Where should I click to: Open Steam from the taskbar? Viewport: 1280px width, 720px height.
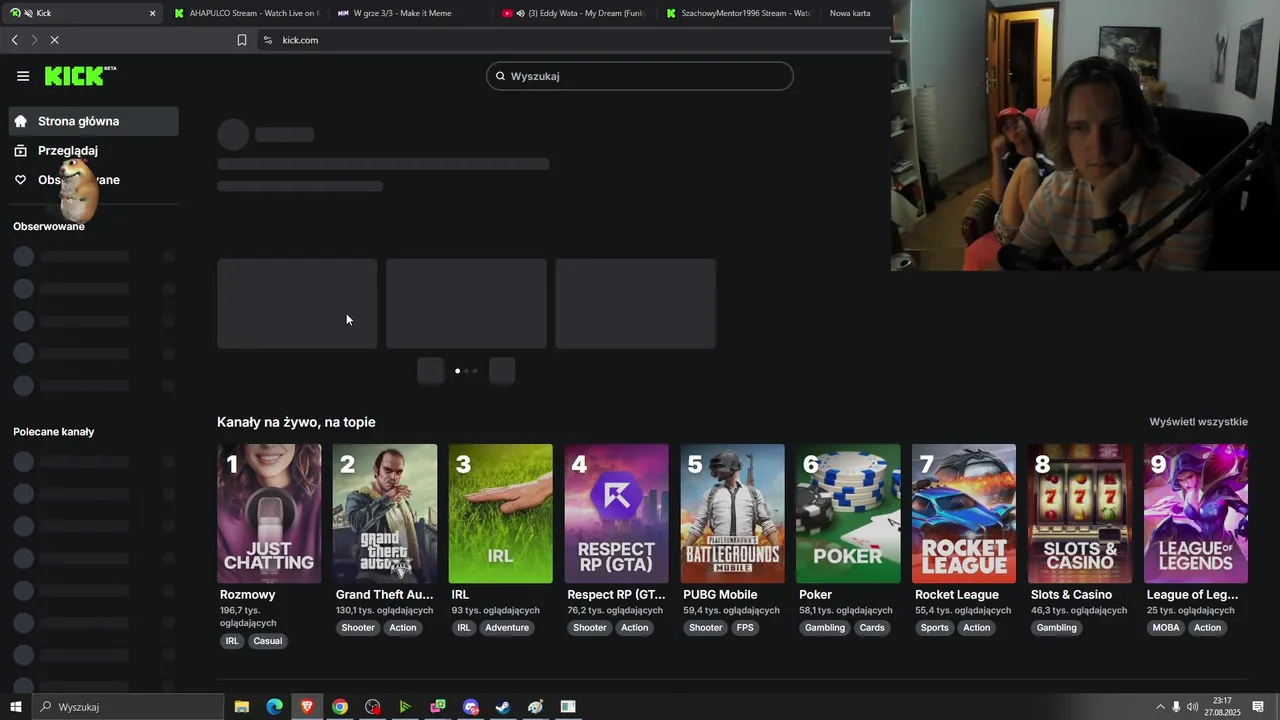503,707
